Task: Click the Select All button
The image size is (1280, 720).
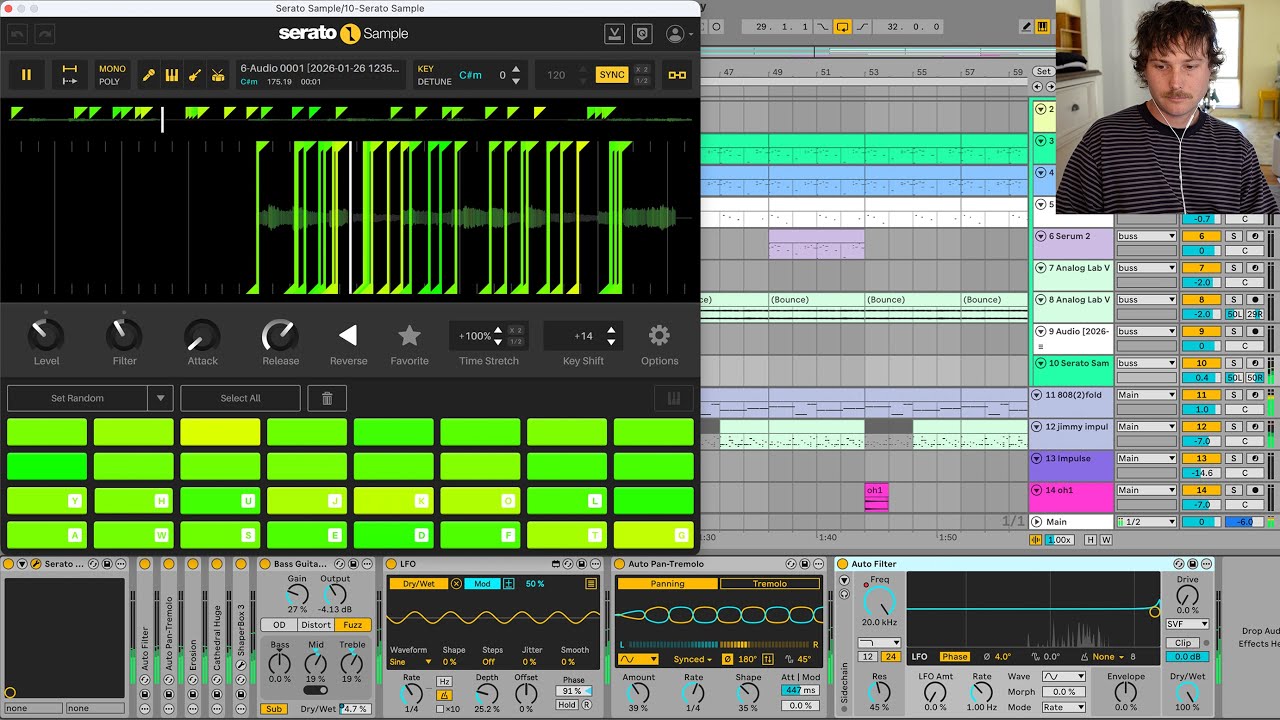Action: [x=240, y=398]
